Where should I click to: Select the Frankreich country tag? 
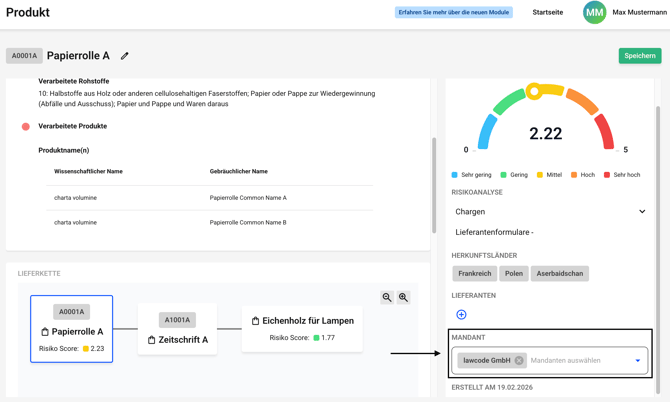pos(475,273)
